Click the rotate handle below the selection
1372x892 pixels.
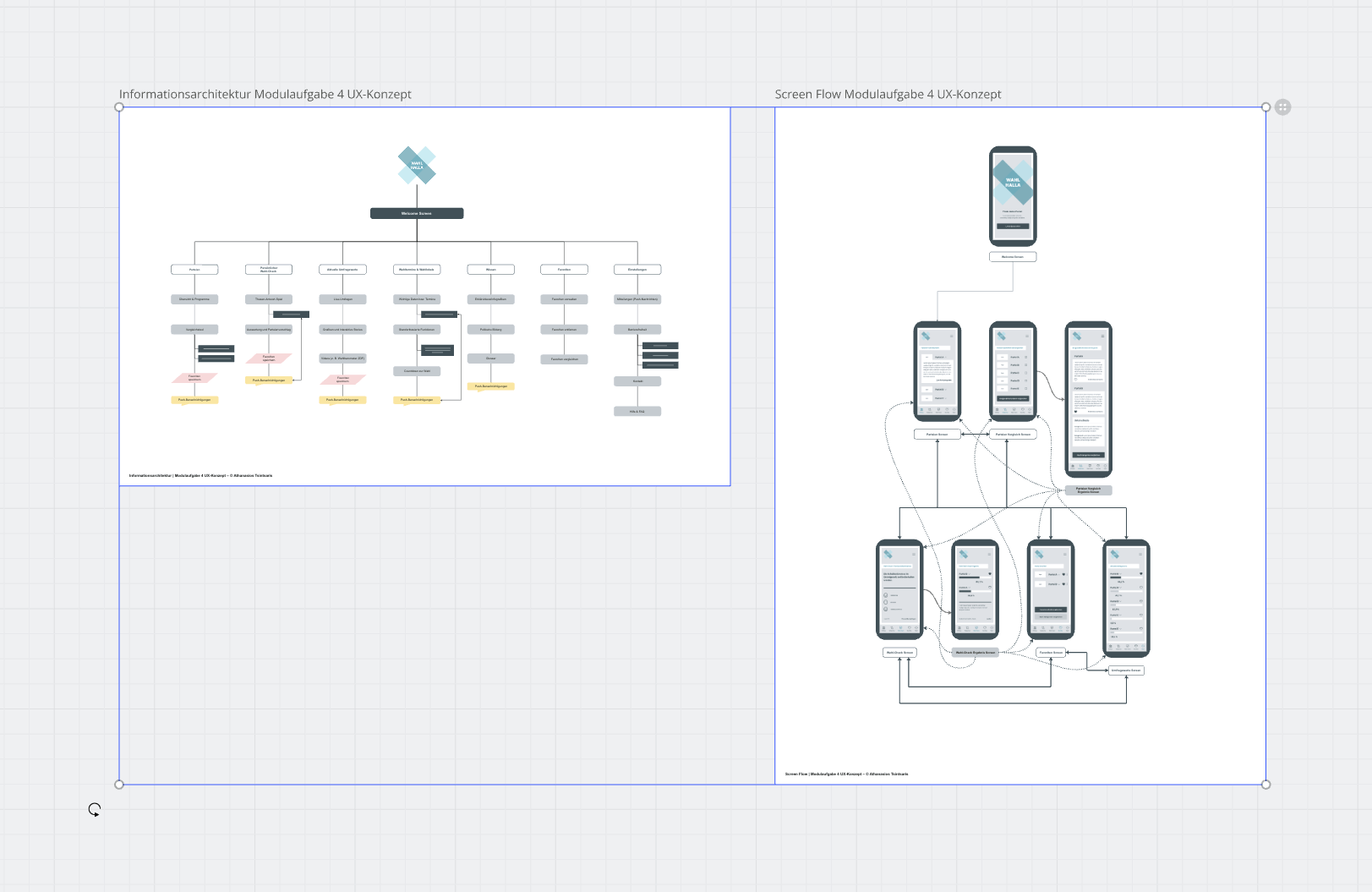(x=95, y=810)
